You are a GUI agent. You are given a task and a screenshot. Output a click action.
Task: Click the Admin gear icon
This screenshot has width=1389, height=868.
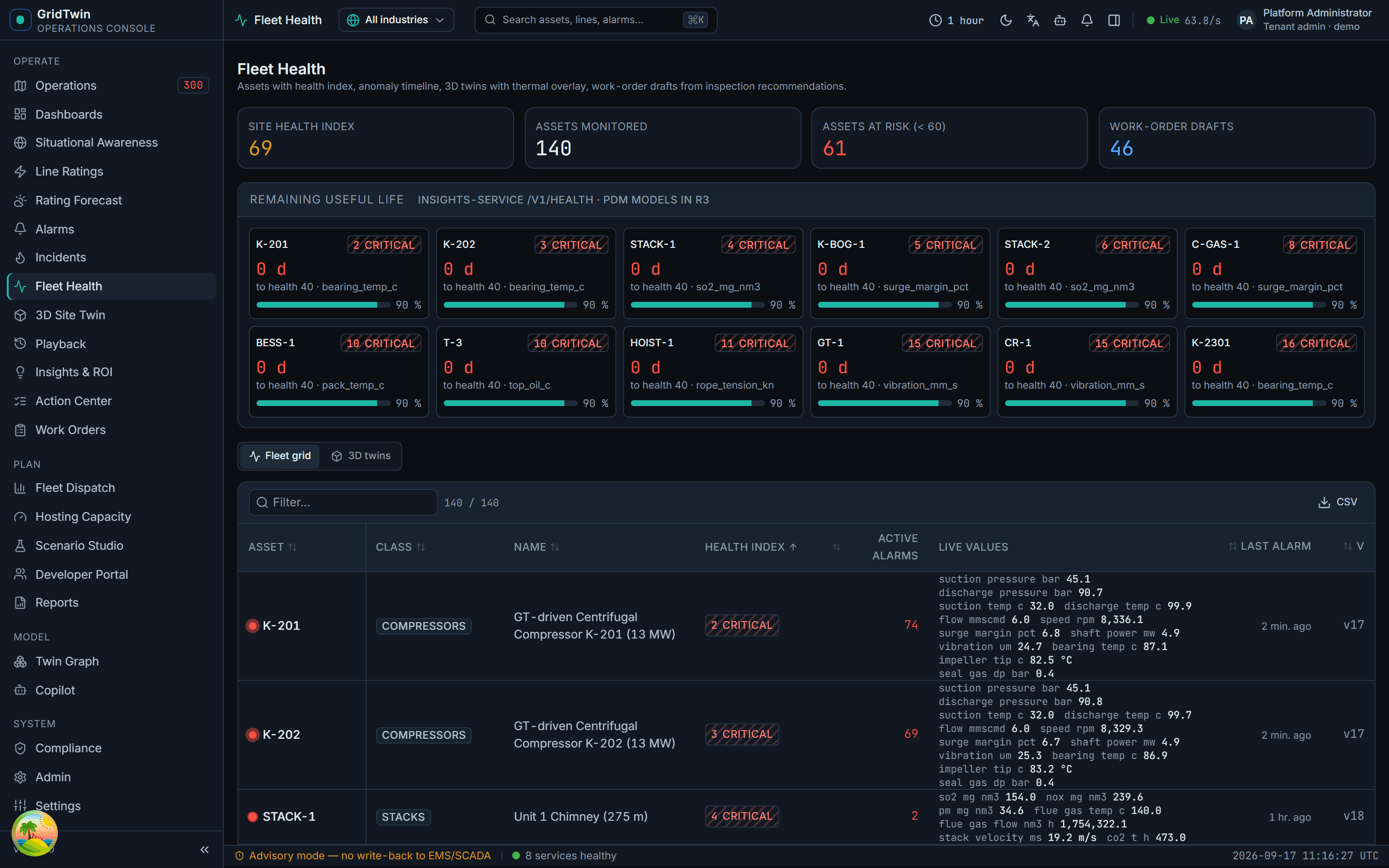21,777
